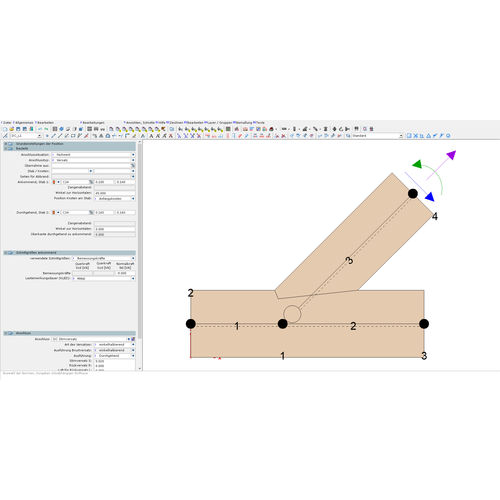Click the blue square icon right of Standard dropdown

pos(409,136)
